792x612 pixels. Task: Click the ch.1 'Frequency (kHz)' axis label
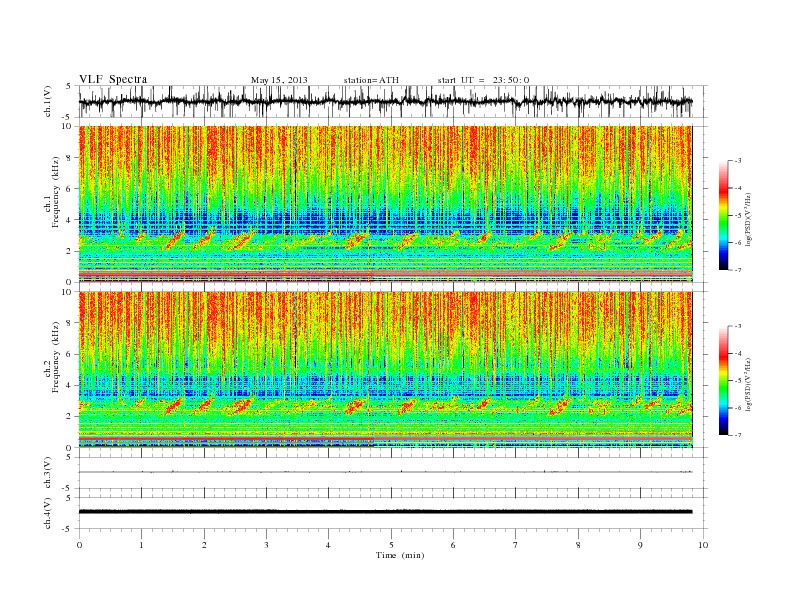coord(55,192)
